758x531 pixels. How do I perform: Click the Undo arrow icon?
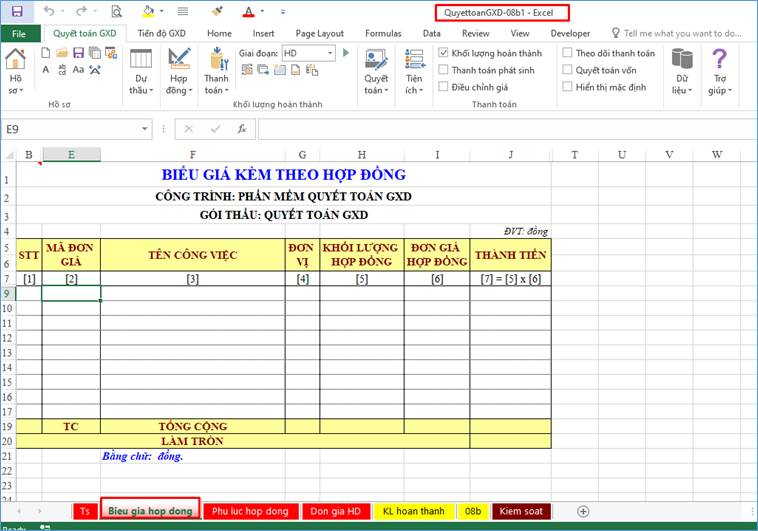(49, 11)
